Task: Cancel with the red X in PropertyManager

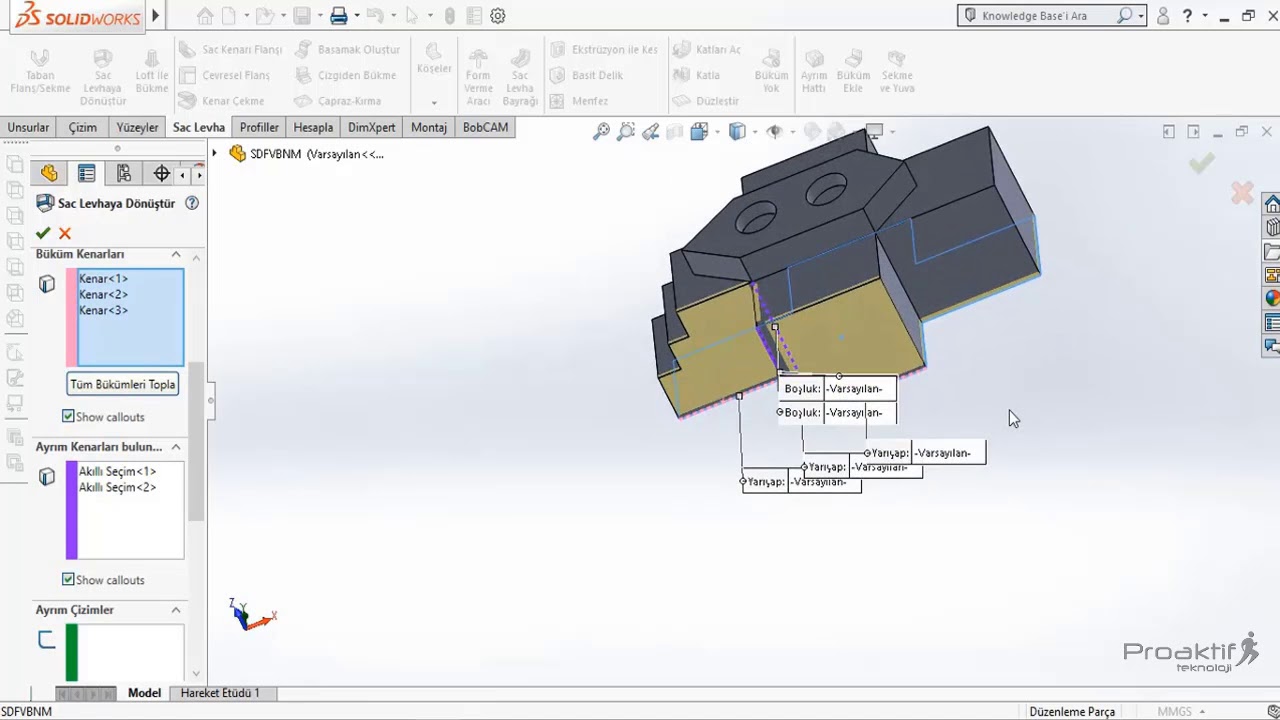Action: pos(65,233)
